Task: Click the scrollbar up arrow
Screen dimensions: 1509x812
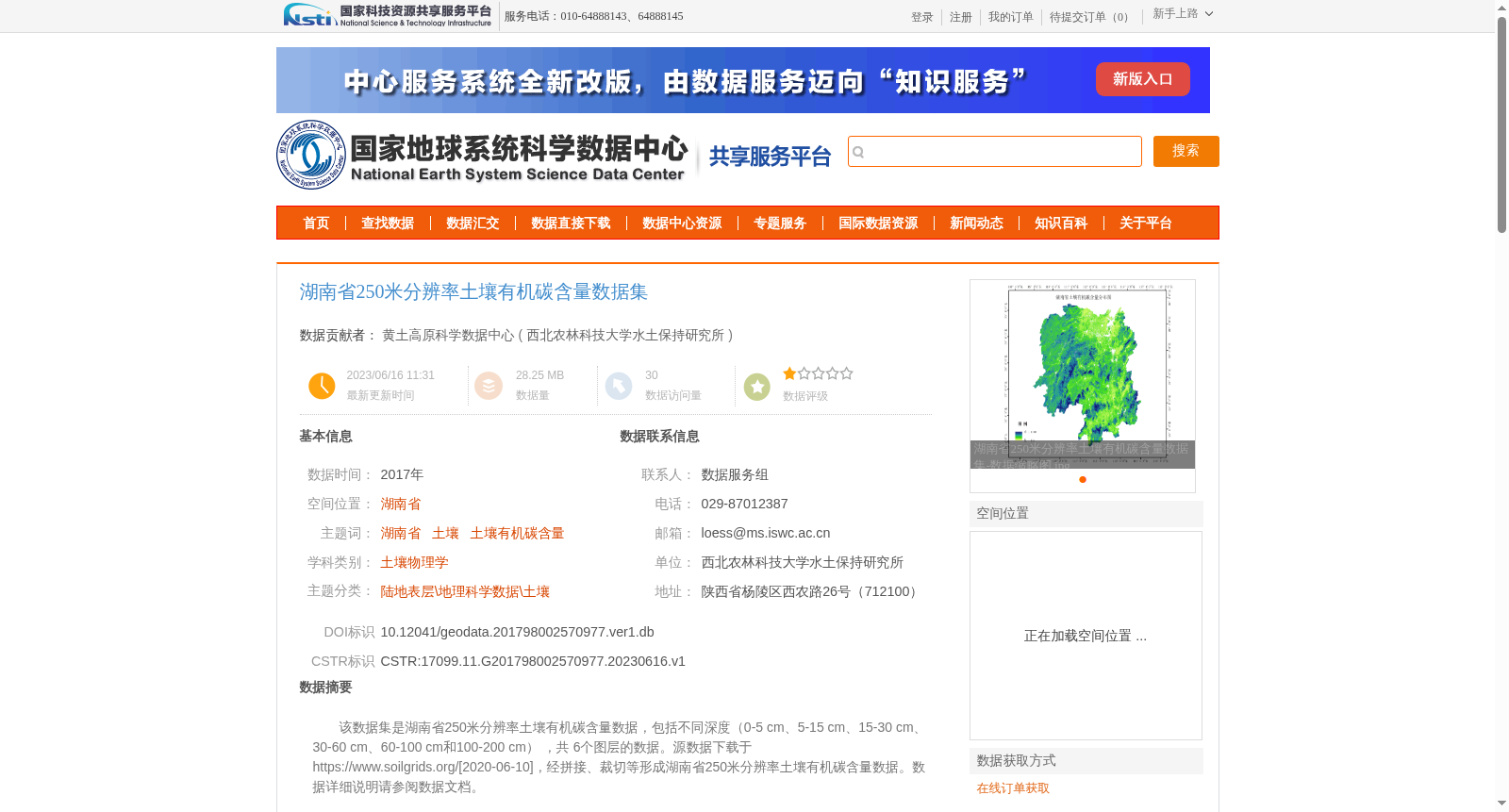Action: (1501, 8)
